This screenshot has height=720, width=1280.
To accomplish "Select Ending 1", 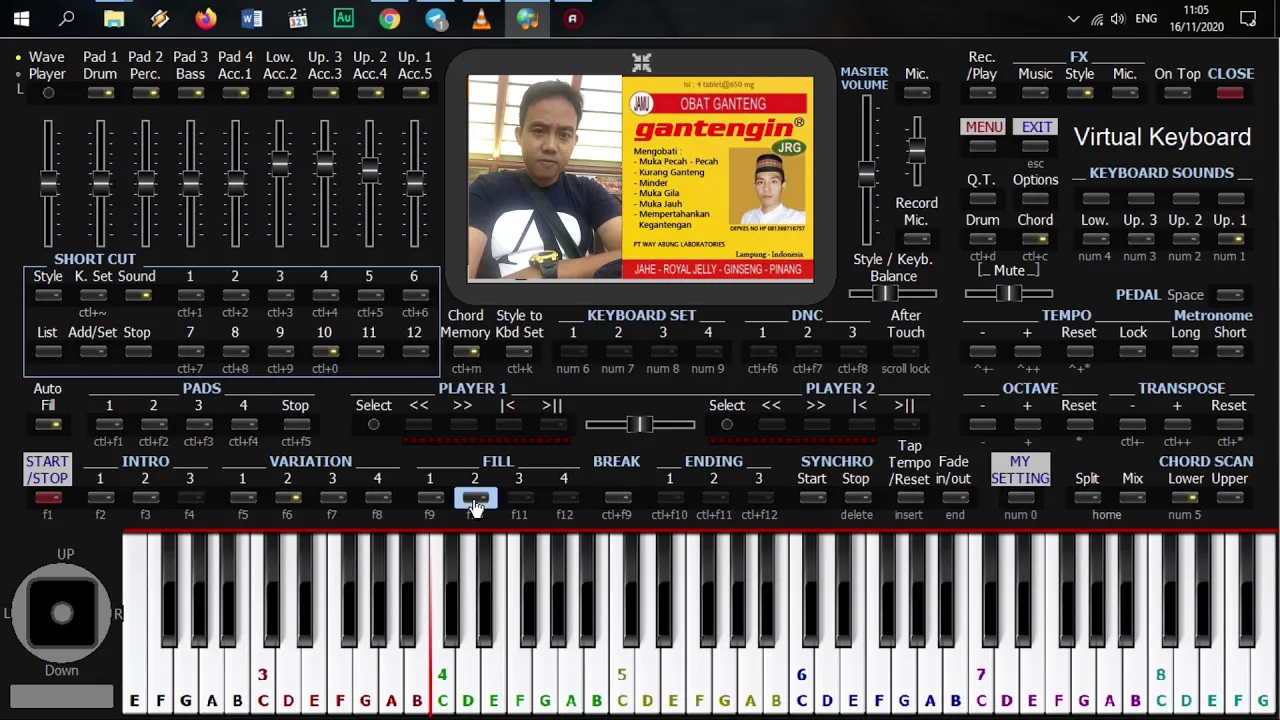I will tap(669, 498).
